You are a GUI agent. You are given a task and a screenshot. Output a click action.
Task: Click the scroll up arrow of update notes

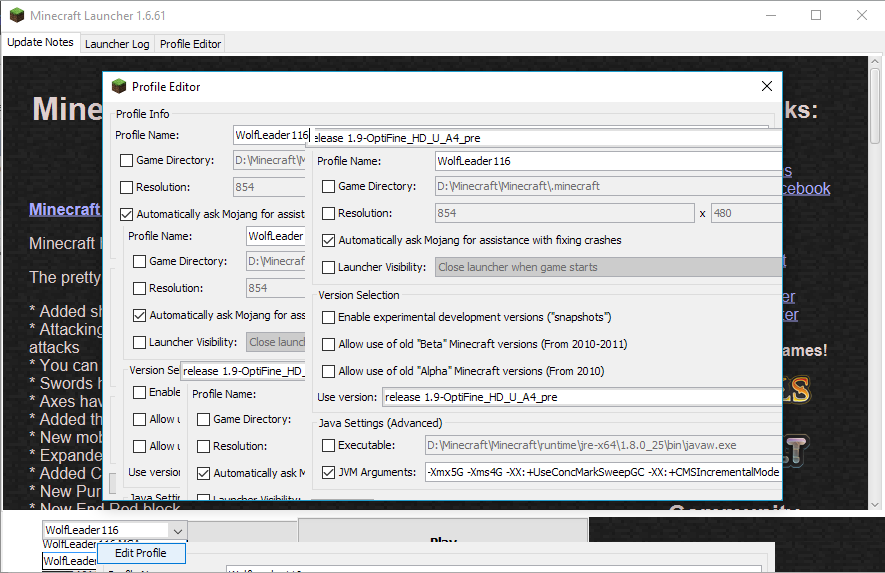876,63
